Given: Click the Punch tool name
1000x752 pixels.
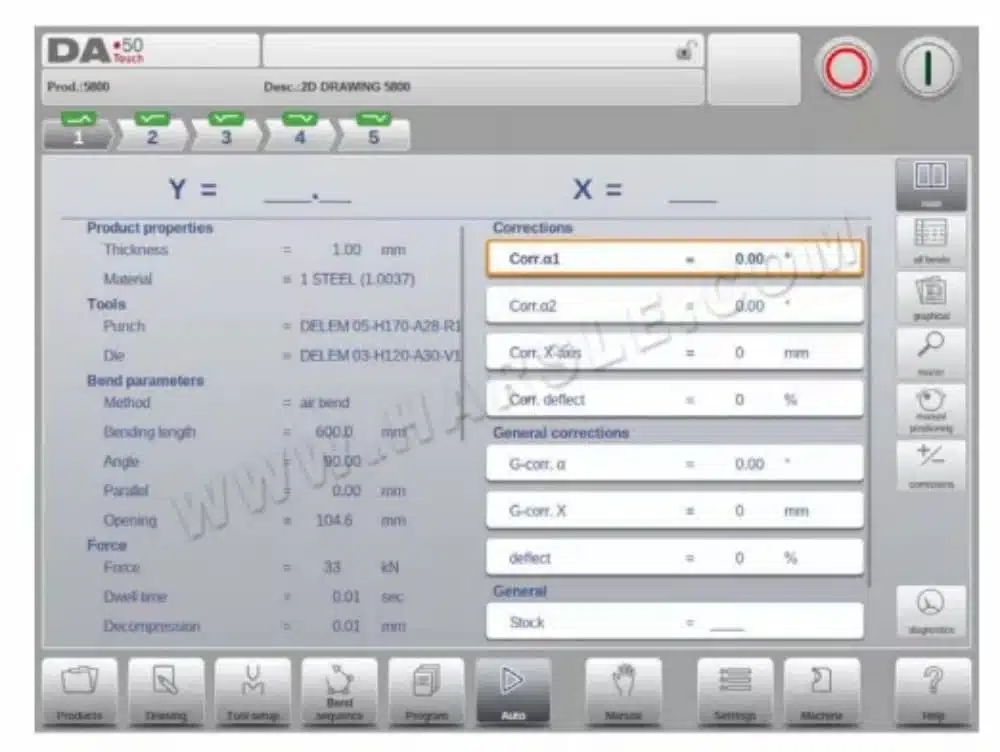Looking at the screenshot, I should pos(380,326).
